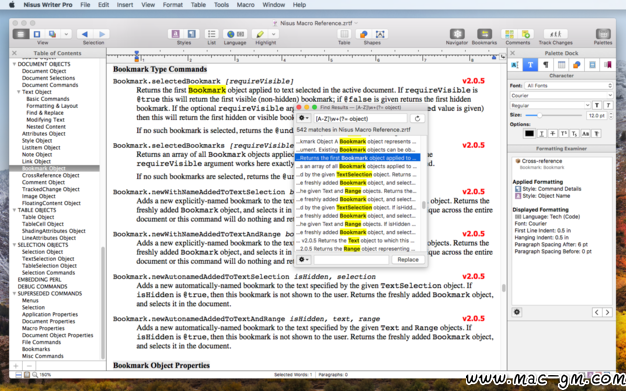Select the Bookmarks palette tab

[608, 65]
